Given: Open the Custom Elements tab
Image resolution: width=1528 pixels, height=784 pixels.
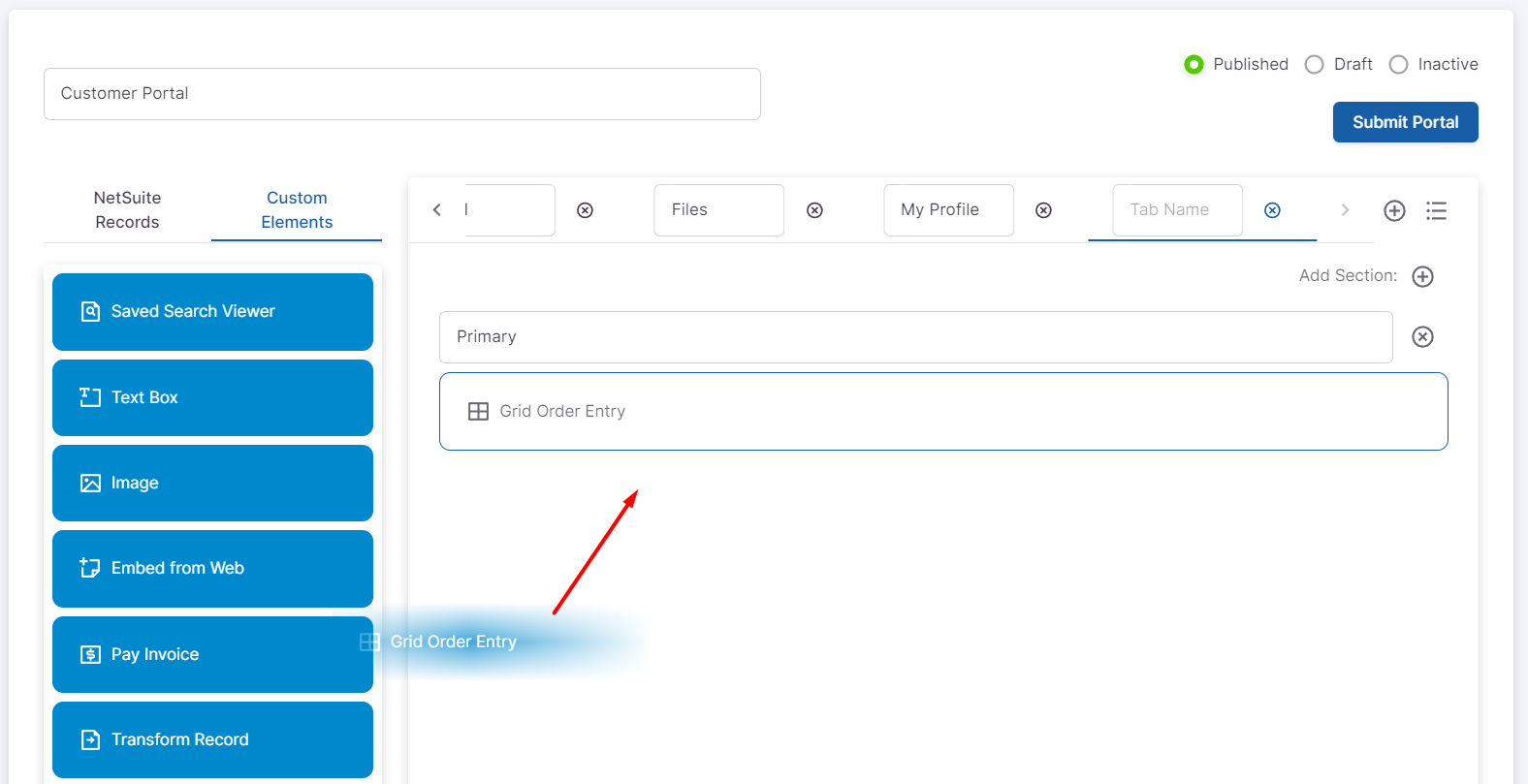Looking at the screenshot, I should [x=297, y=209].
